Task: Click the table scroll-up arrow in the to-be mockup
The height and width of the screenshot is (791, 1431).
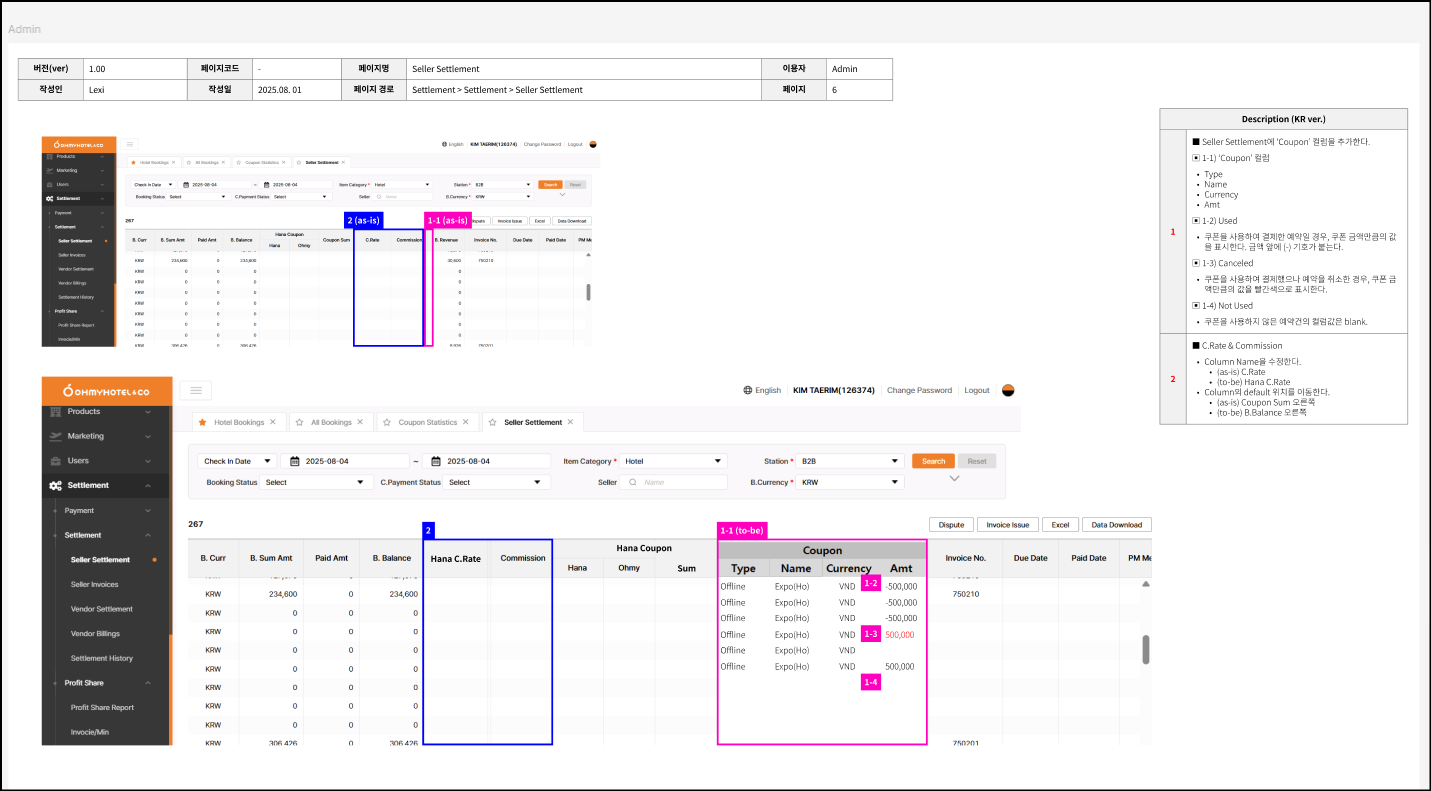Action: pyautogui.click(x=1146, y=583)
